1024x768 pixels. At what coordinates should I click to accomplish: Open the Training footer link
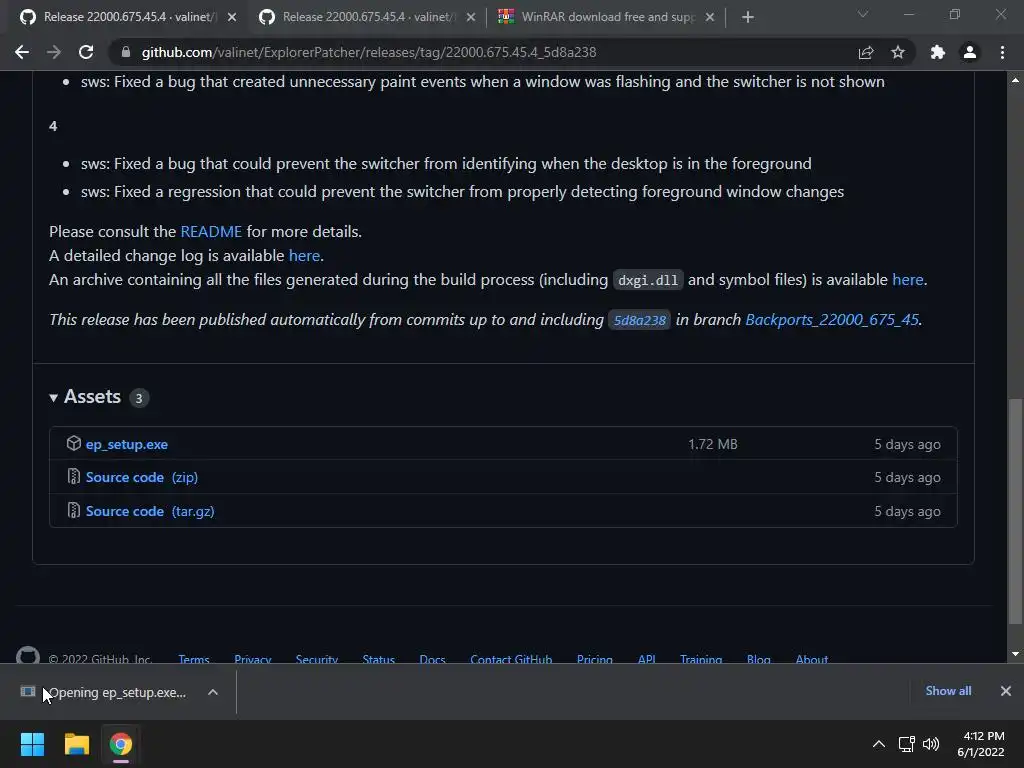[701, 658]
